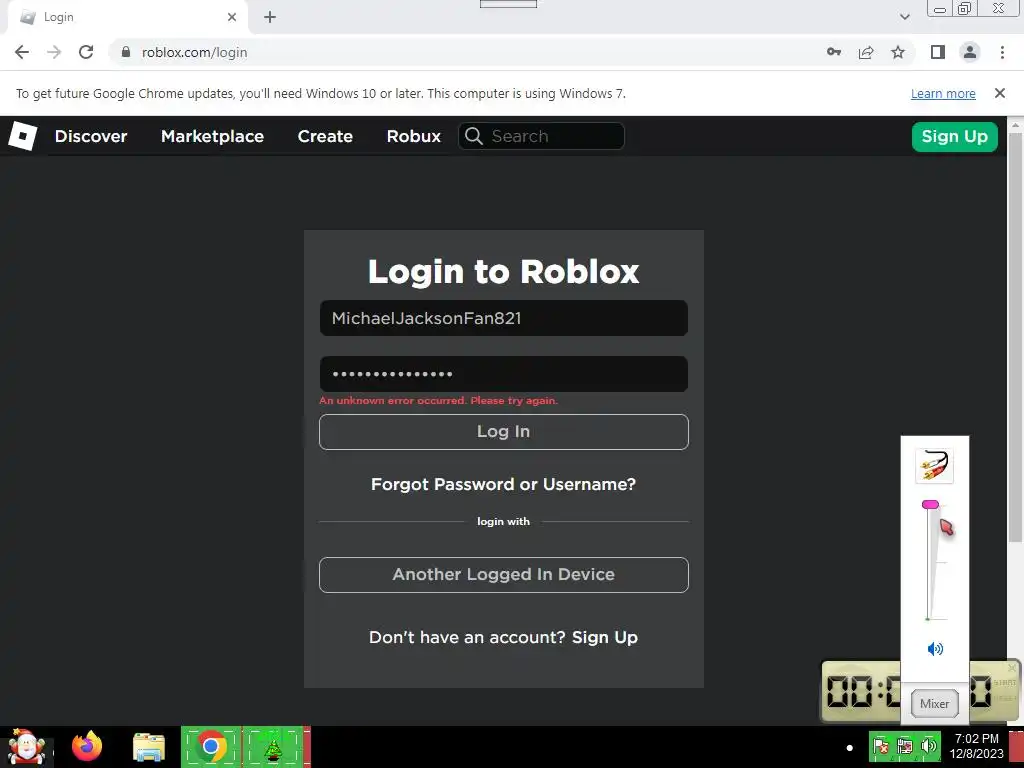
Task: Click the browser forward arrow
Action: click(54, 52)
